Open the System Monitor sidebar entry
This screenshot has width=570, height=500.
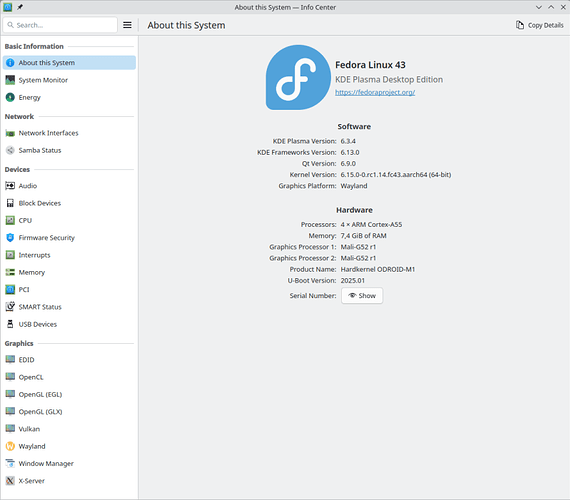pyautogui.click(x=69, y=80)
